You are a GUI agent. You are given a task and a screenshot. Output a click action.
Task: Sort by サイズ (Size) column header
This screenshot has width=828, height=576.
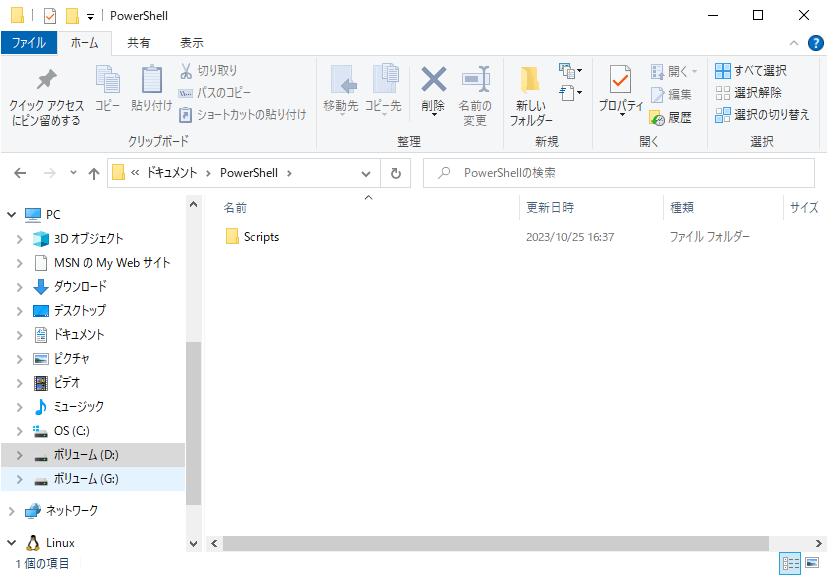pyautogui.click(x=804, y=207)
